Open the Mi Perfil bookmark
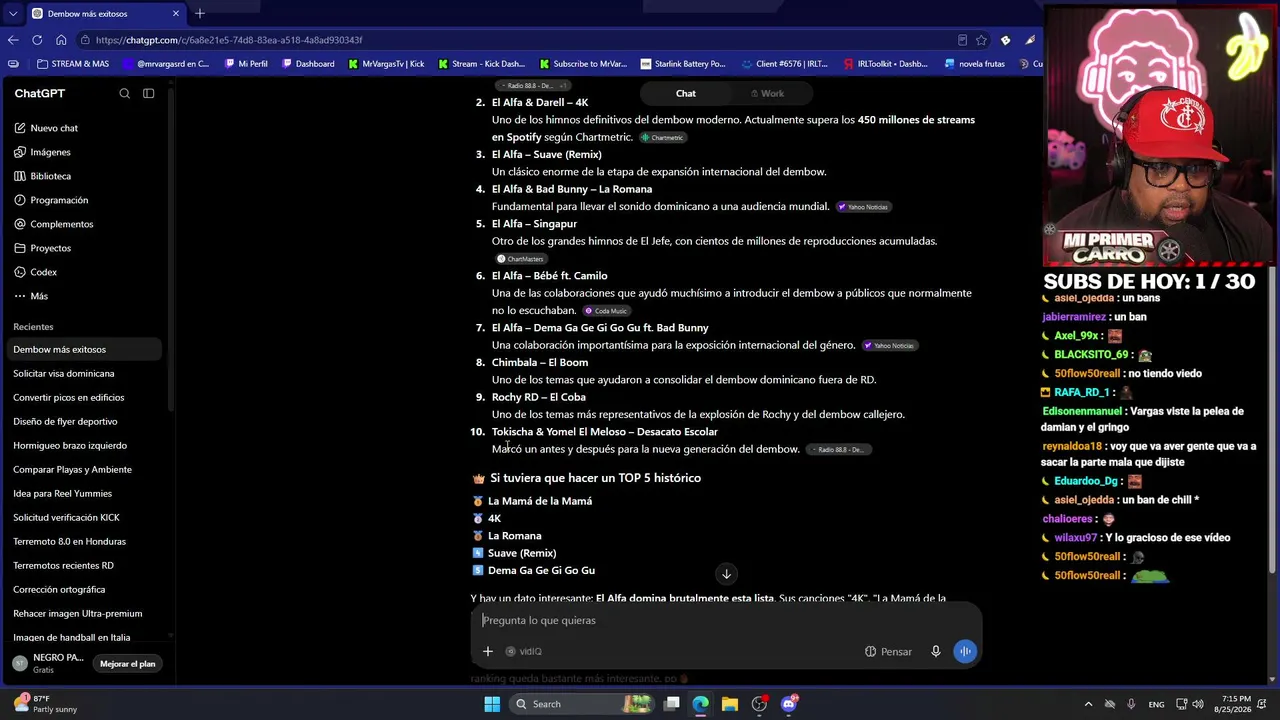This screenshot has width=1280, height=720. click(246, 64)
